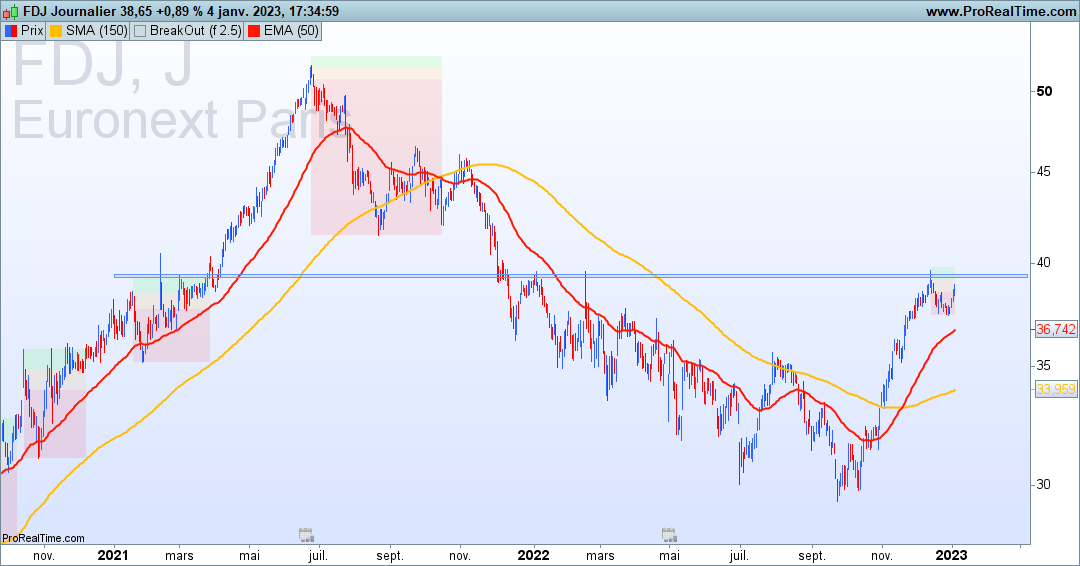Click the nov. label at far left of axis
This screenshot has width=1080, height=566.
[x=43, y=556]
